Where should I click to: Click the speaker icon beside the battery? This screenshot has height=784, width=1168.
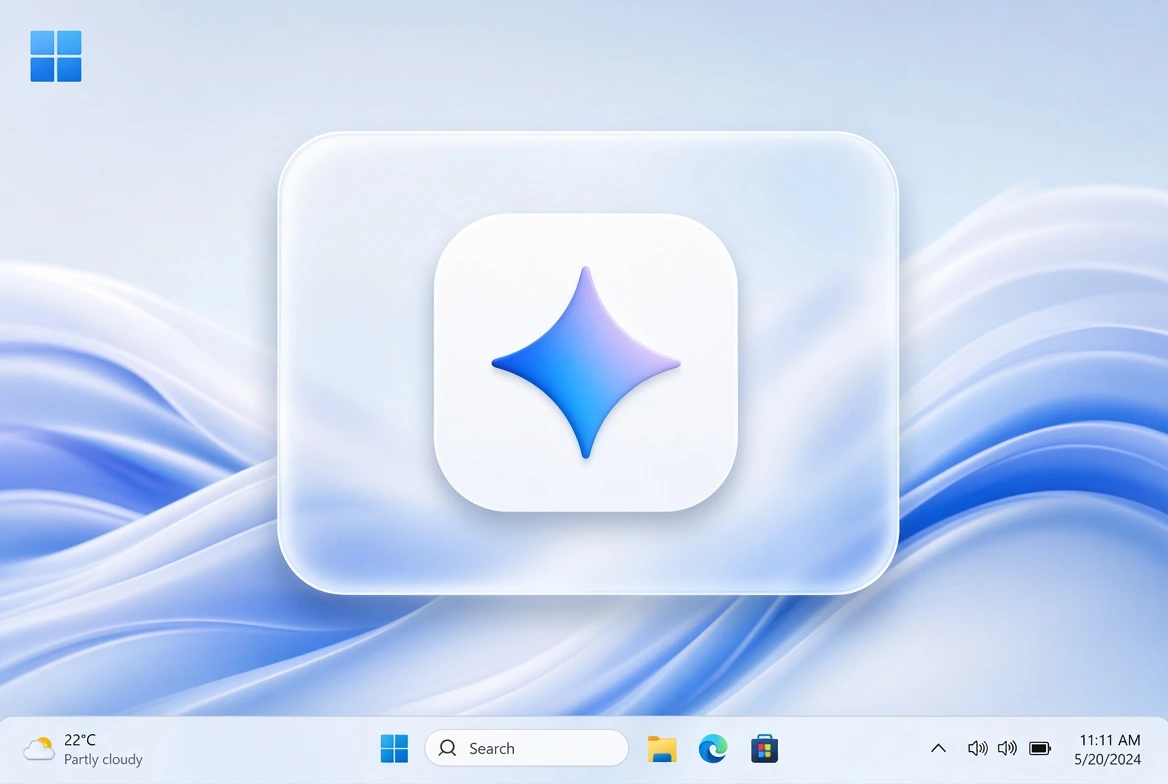click(1007, 748)
